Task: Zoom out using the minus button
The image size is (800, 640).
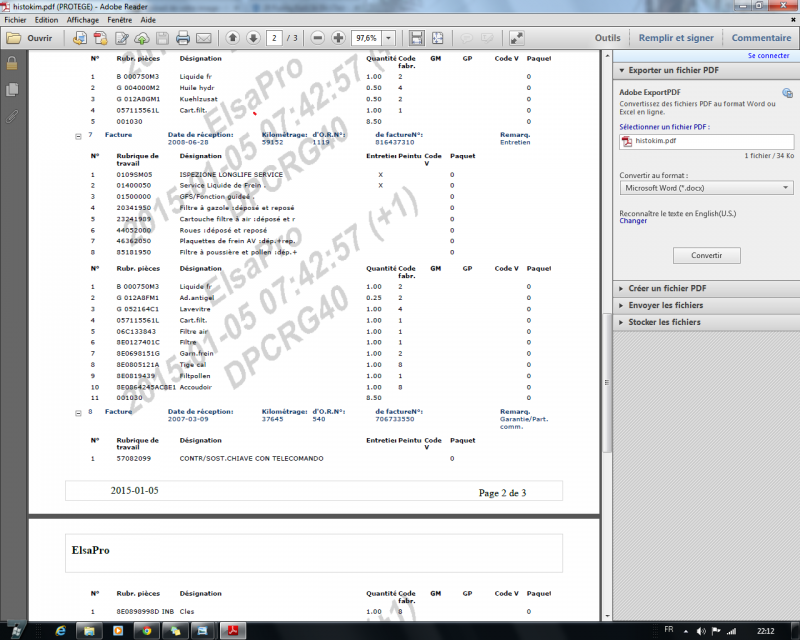Action: pos(318,38)
